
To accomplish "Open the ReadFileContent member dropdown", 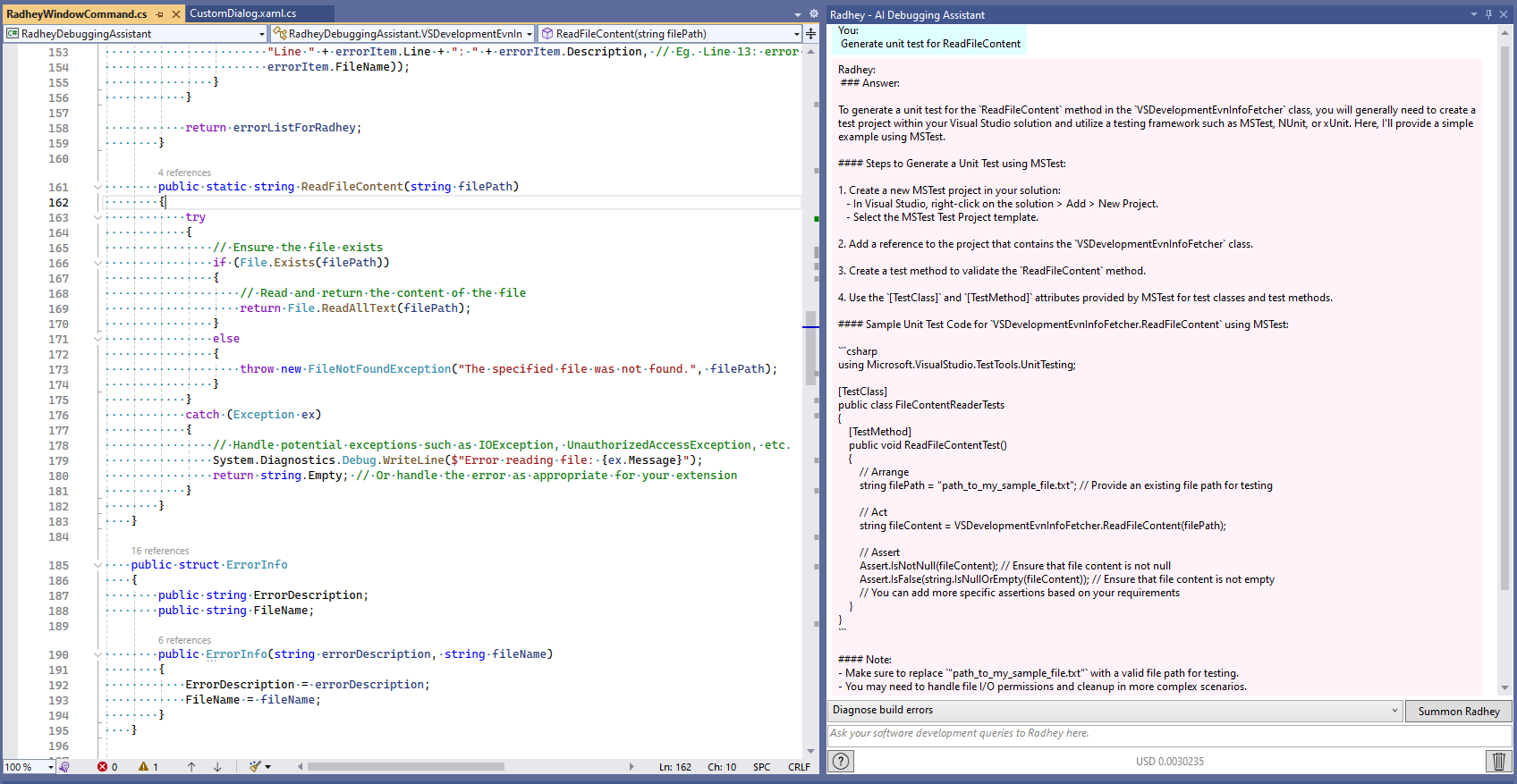I will (796, 34).
